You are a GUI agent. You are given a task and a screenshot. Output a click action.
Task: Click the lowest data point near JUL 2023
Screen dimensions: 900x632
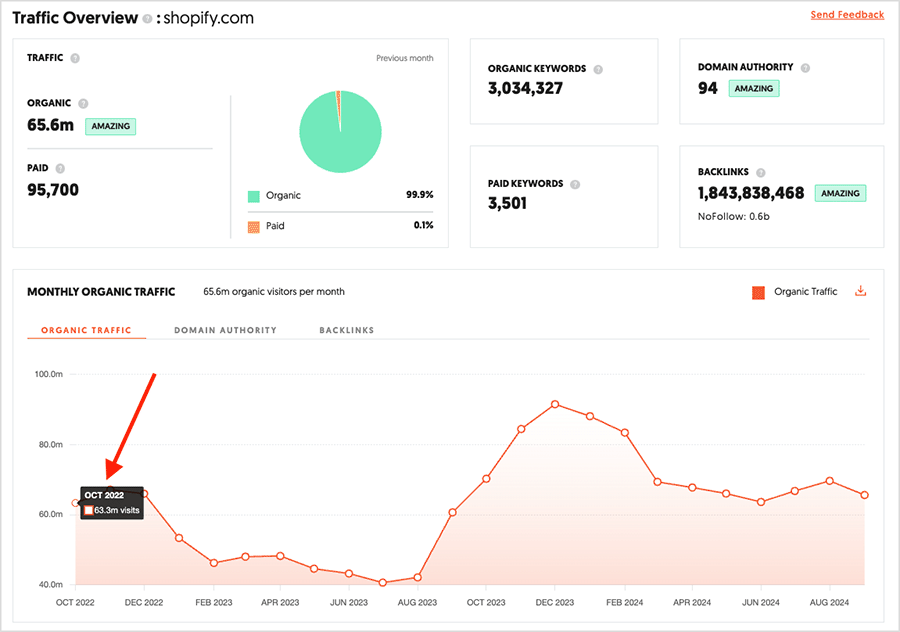[x=383, y=583]
